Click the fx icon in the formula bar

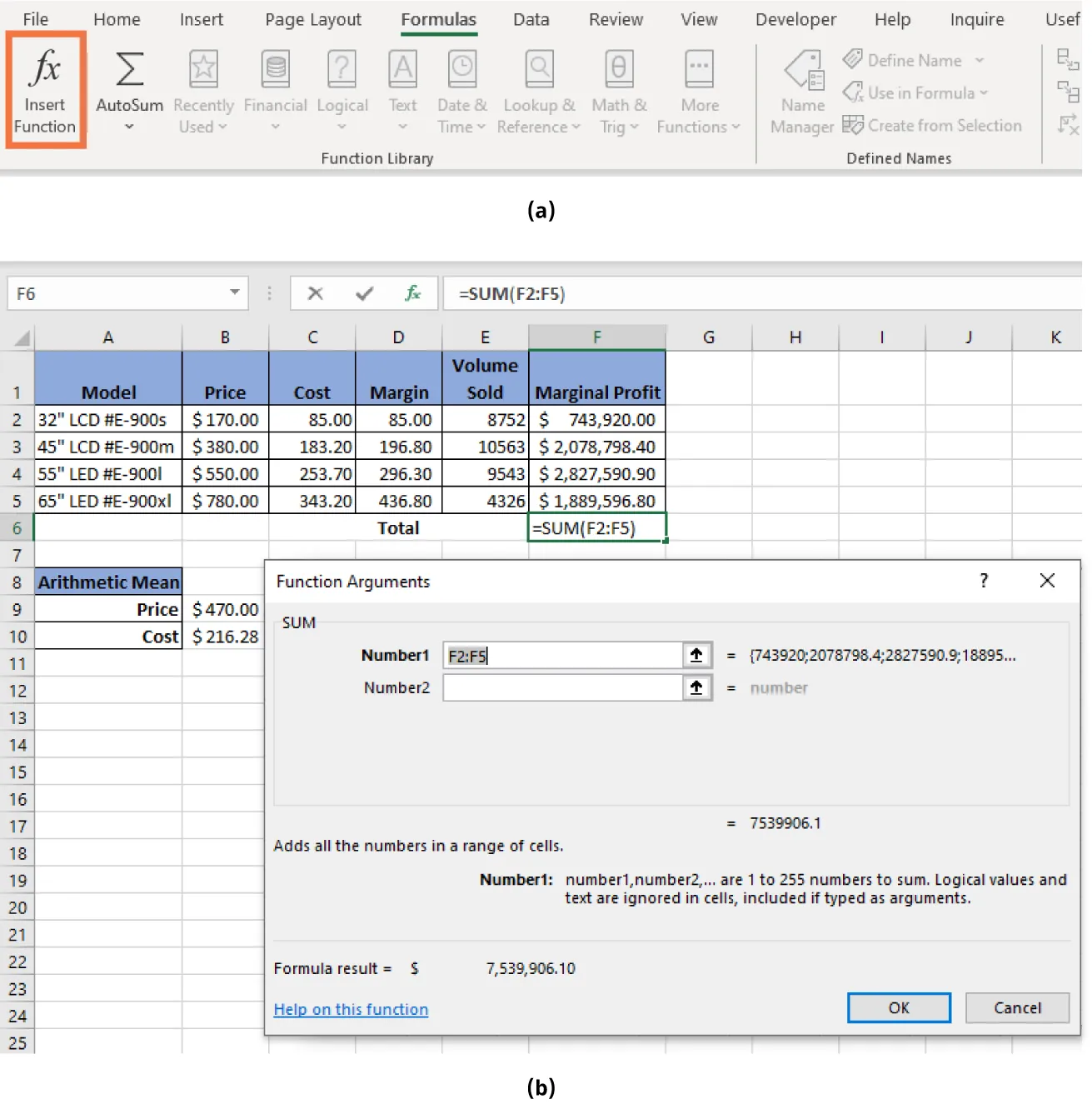[x=414, y=293]
